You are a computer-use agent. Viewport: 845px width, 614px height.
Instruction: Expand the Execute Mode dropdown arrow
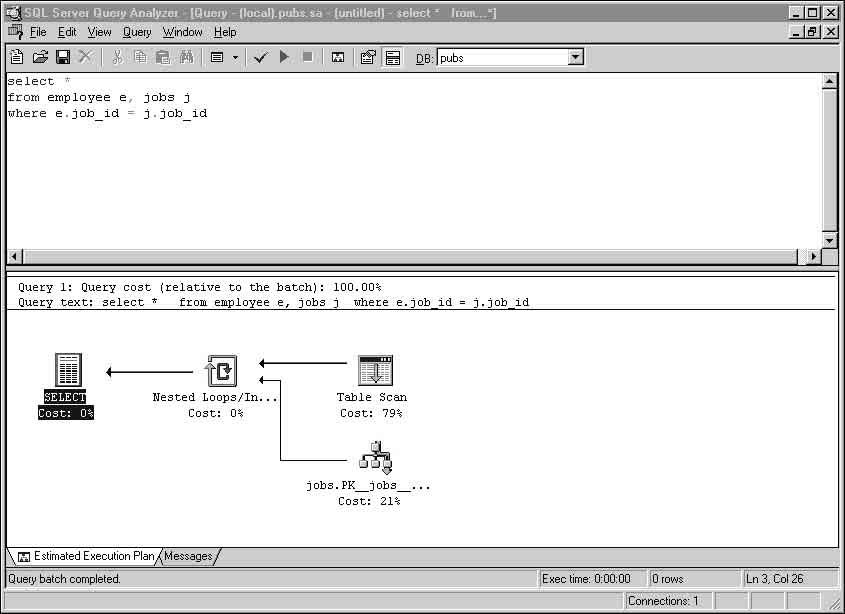235,57
